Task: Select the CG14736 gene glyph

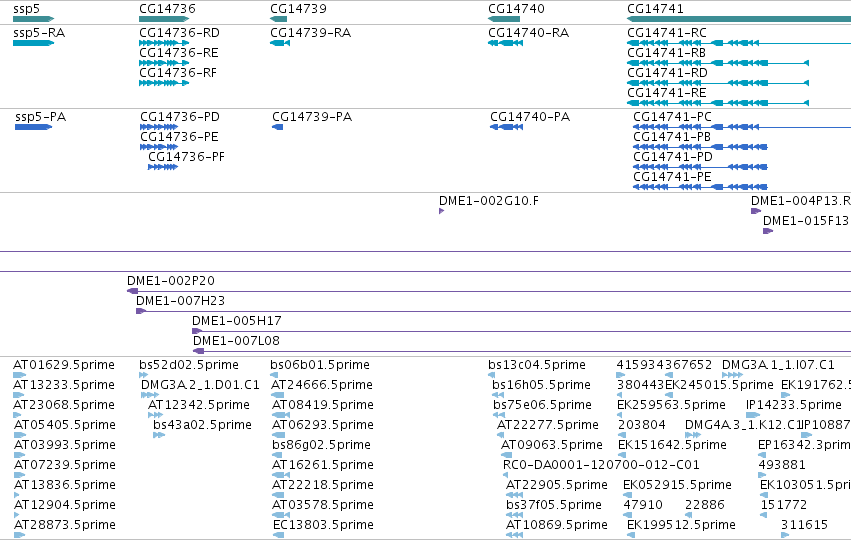Action: coord(164,19)
